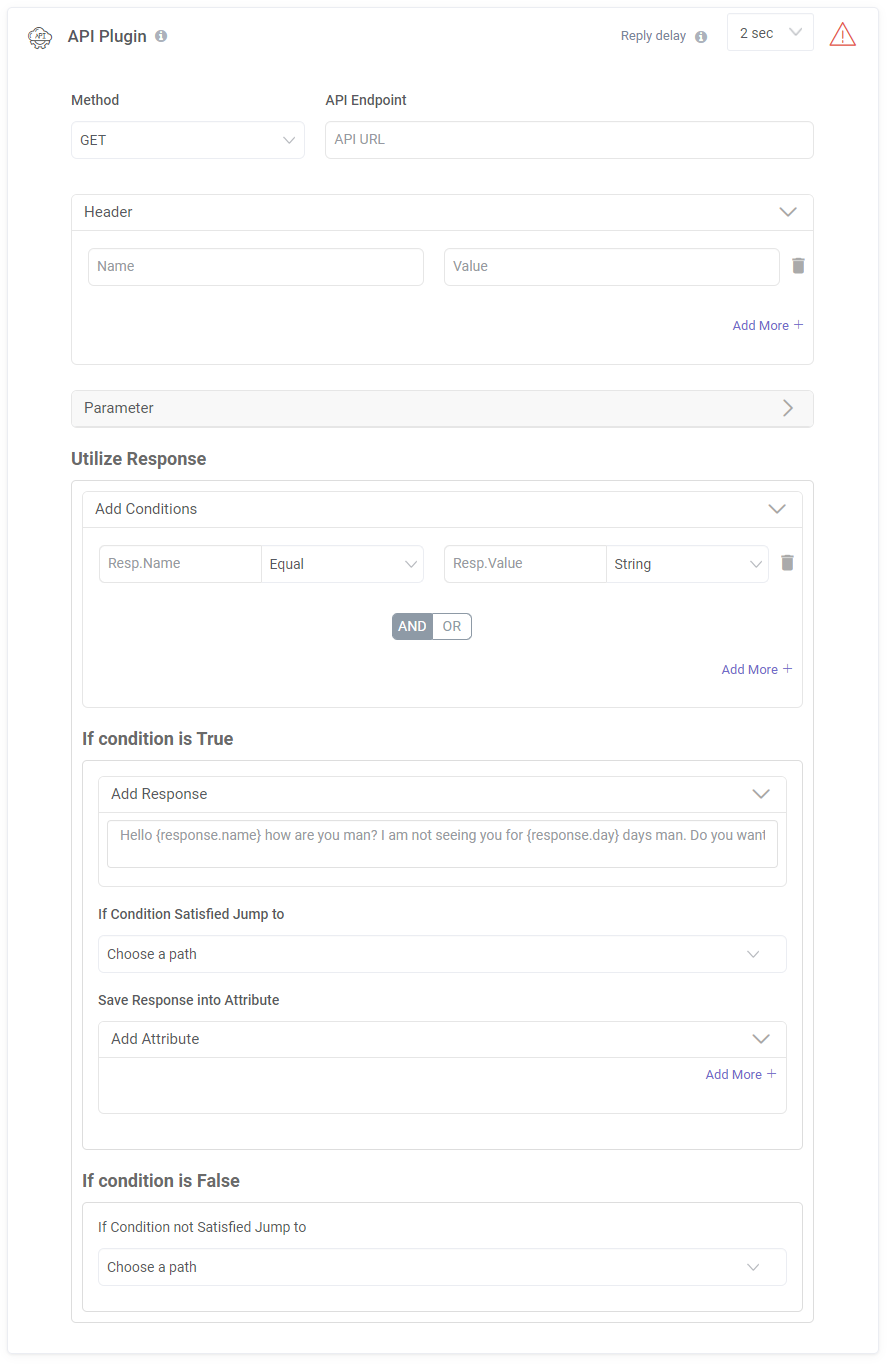Collapse the Header section
Screen dimensions: 889x1364
[x=787, y=212]
